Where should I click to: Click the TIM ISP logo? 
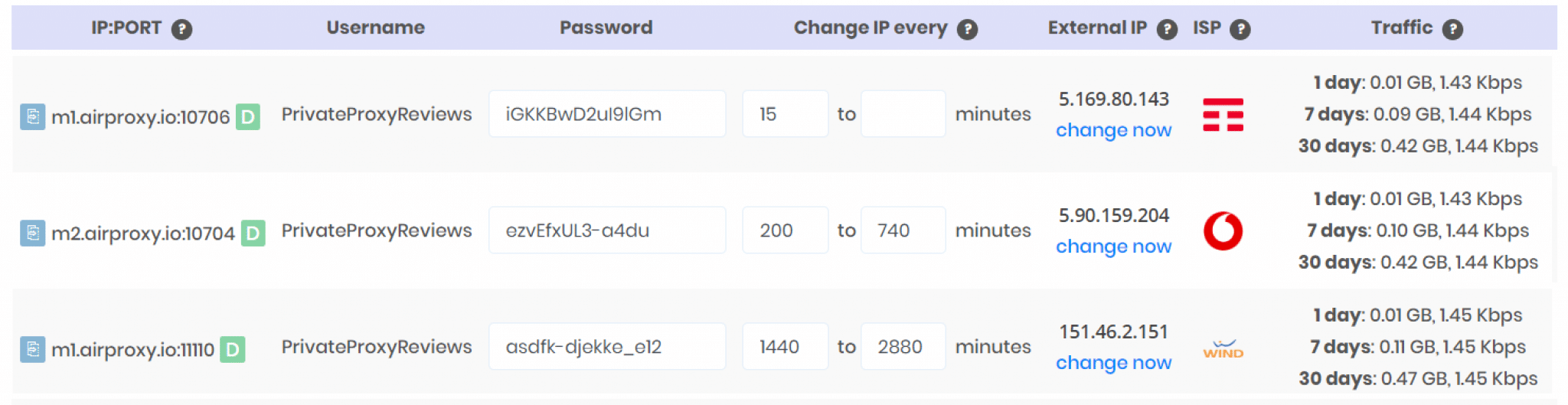point(1223,115)
